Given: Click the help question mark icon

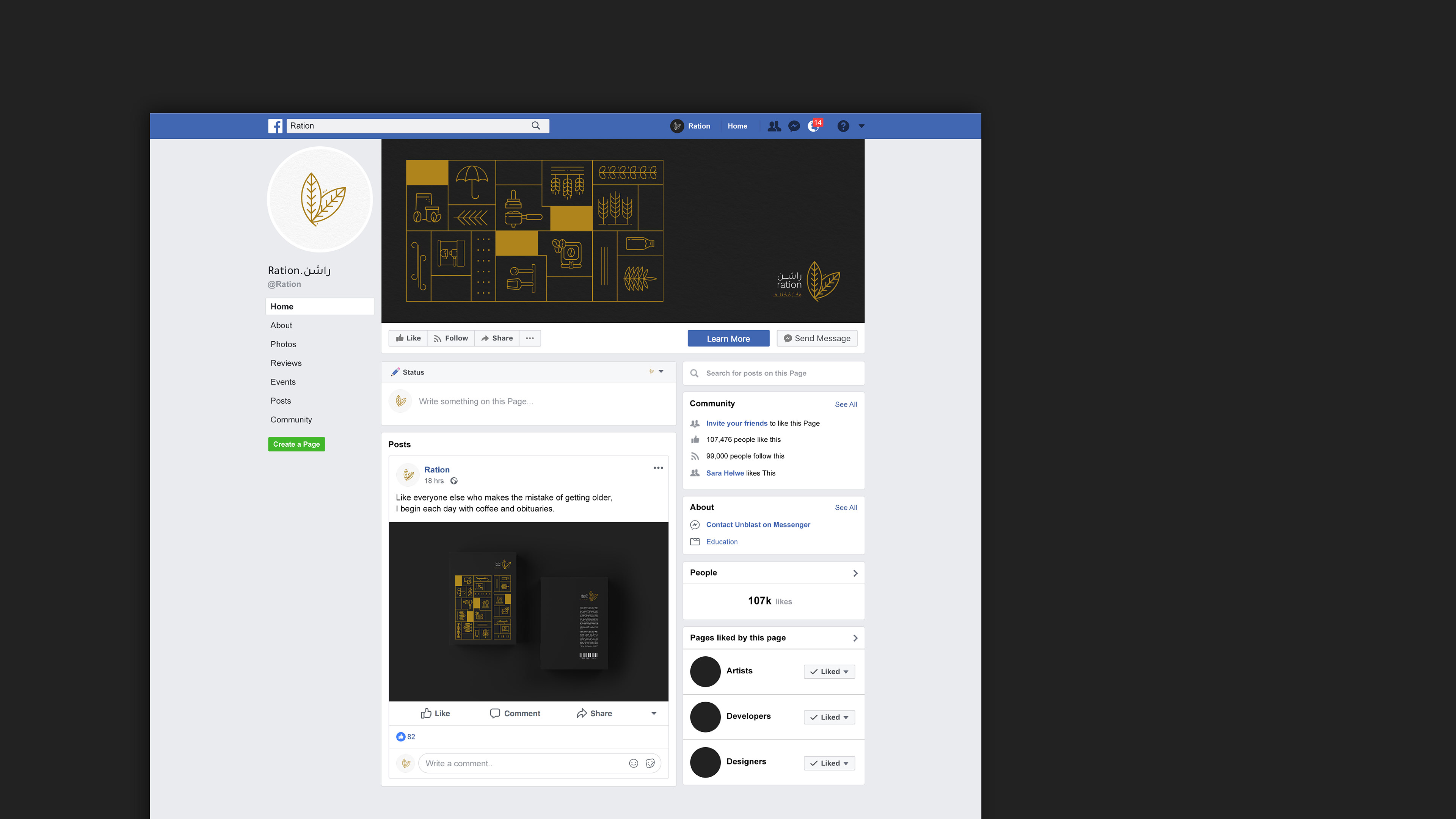Looking at the screenshot, I should 843,126.
